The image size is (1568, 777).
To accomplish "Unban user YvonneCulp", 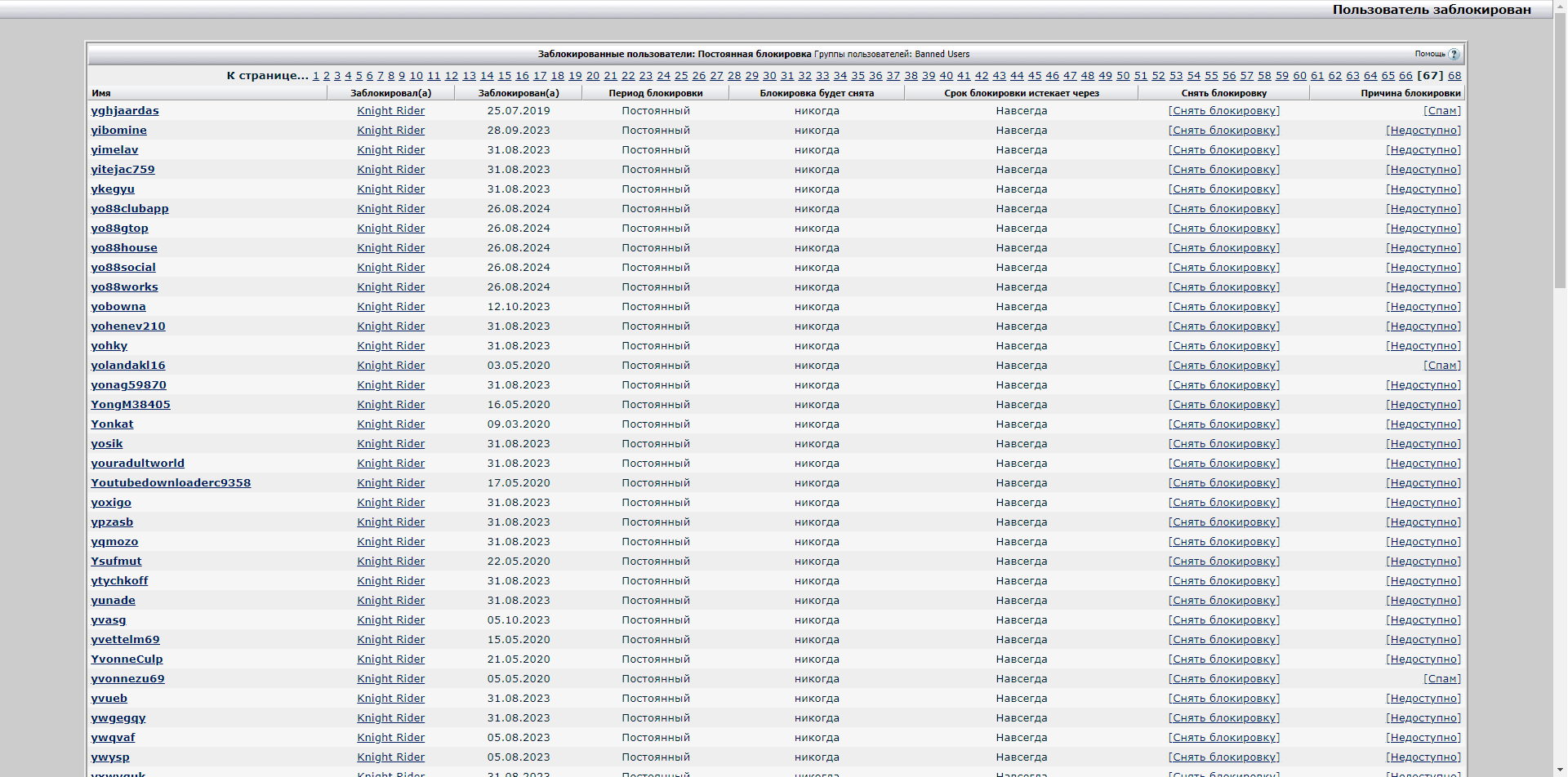I will [1223, 659].
